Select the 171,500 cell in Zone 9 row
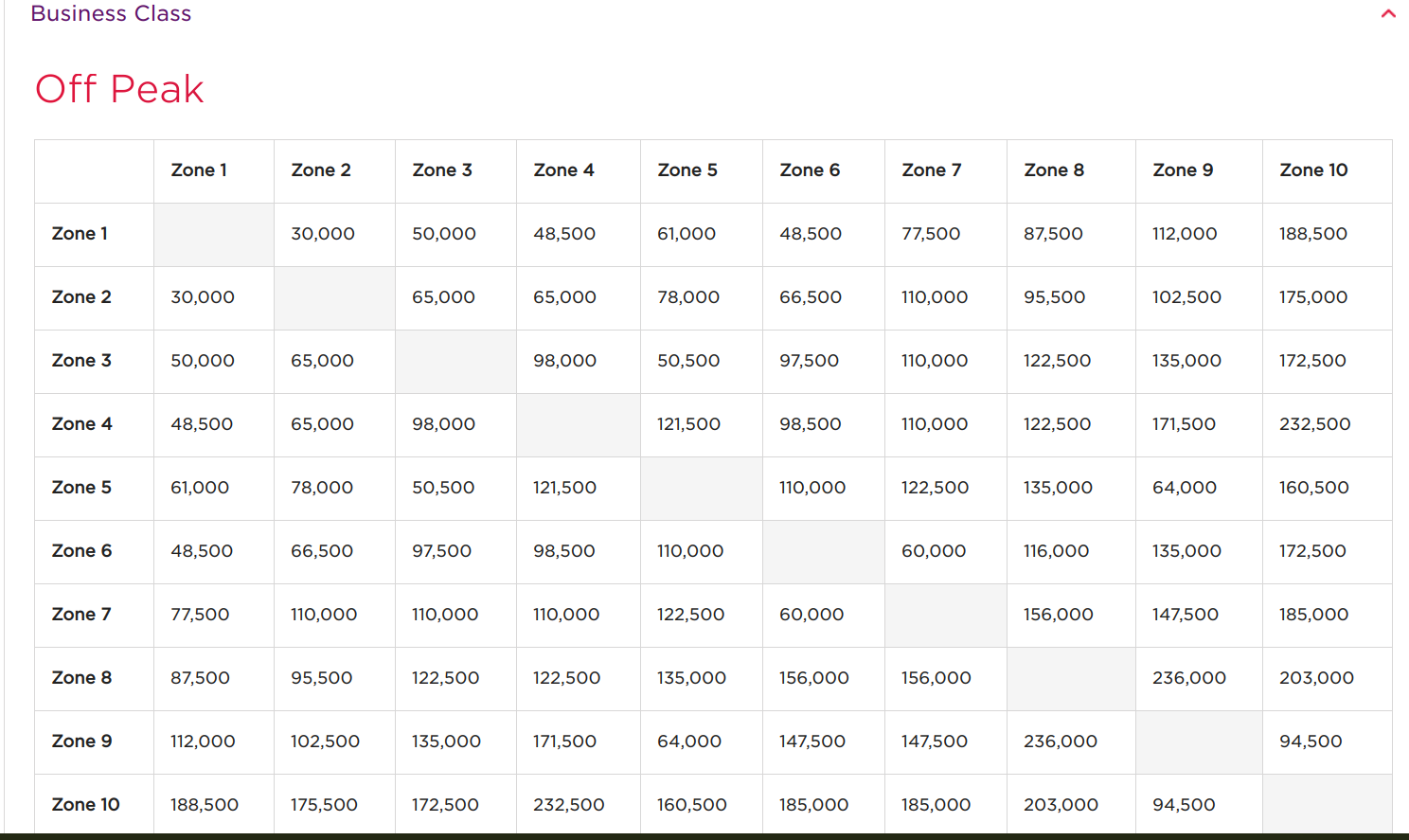This screenshot has height=840, width=1409. point(564,742)
